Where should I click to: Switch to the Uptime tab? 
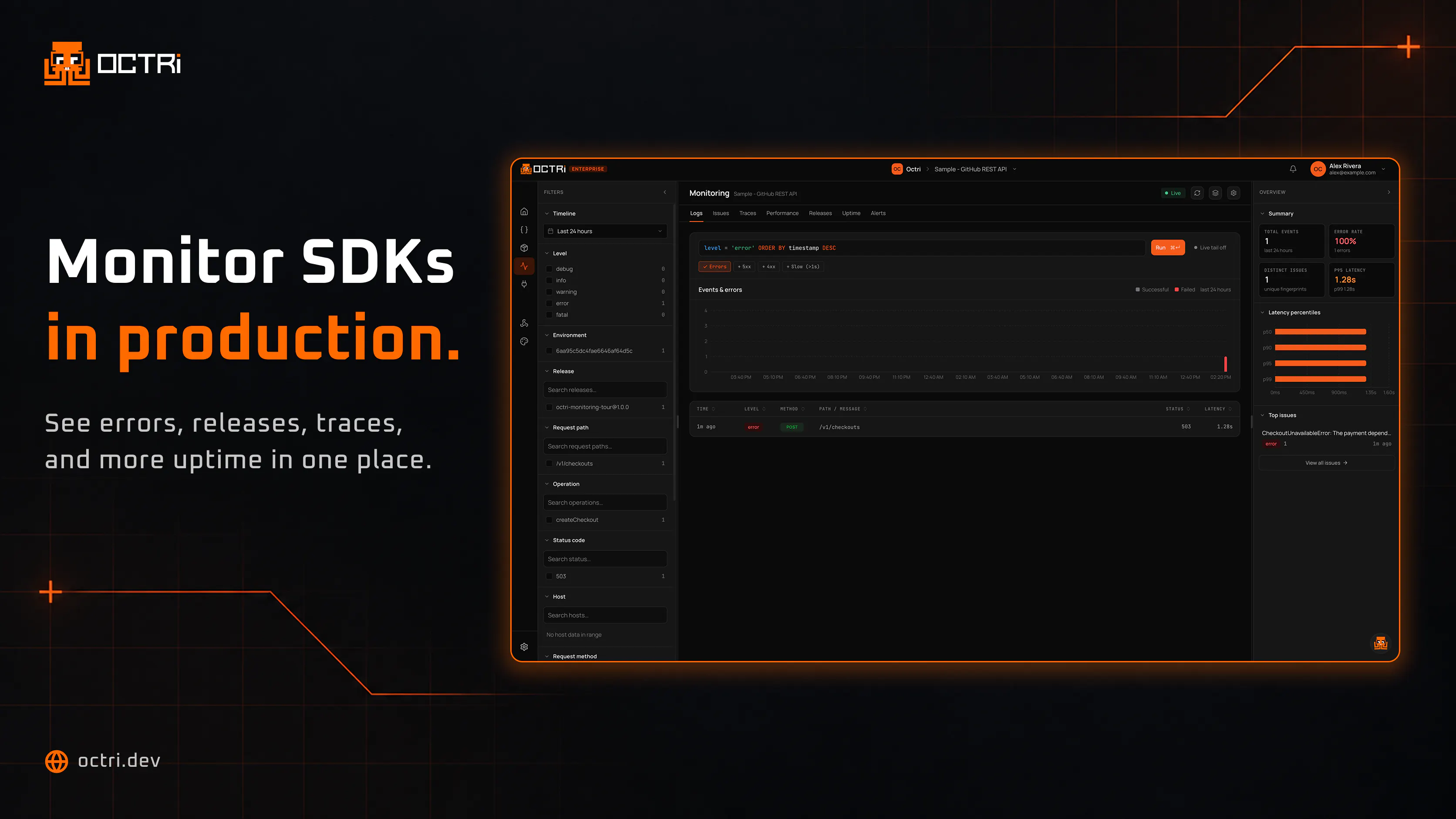pos(851,213)
